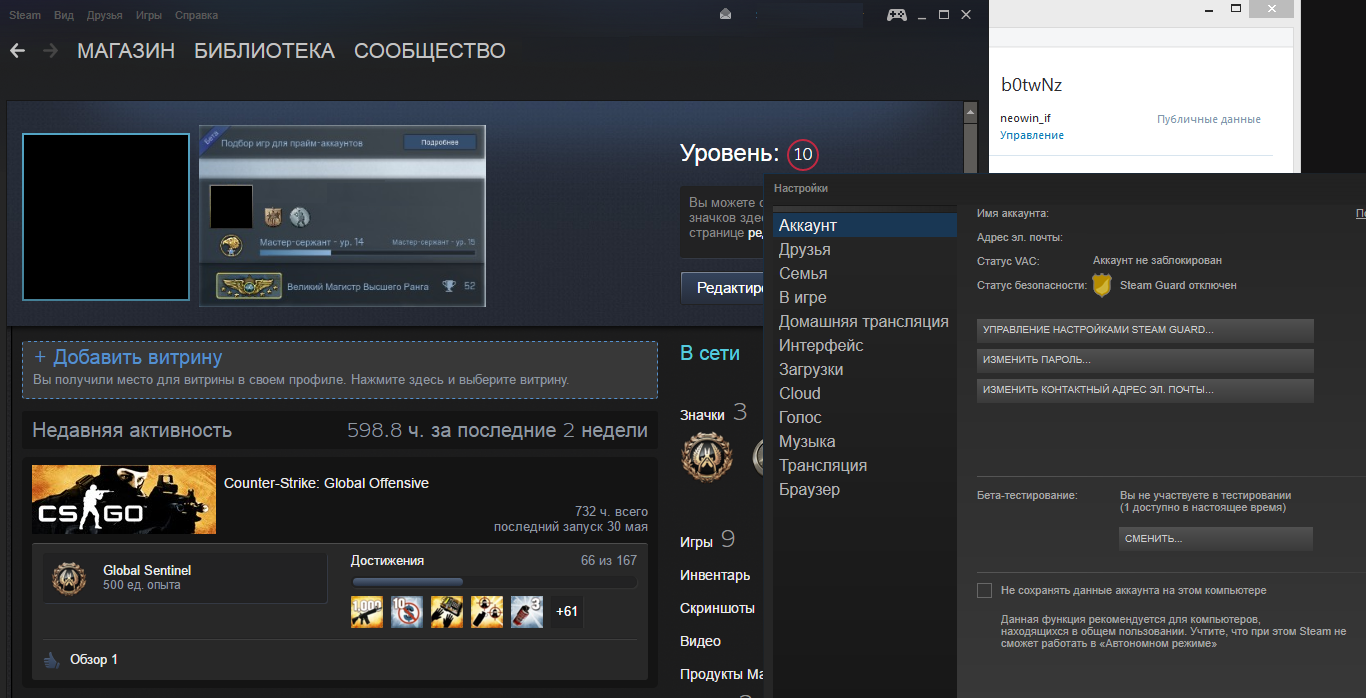The image size is (1366, 698).
Task: Click the Подробнее button on prime banner
Action: point(440,143)
